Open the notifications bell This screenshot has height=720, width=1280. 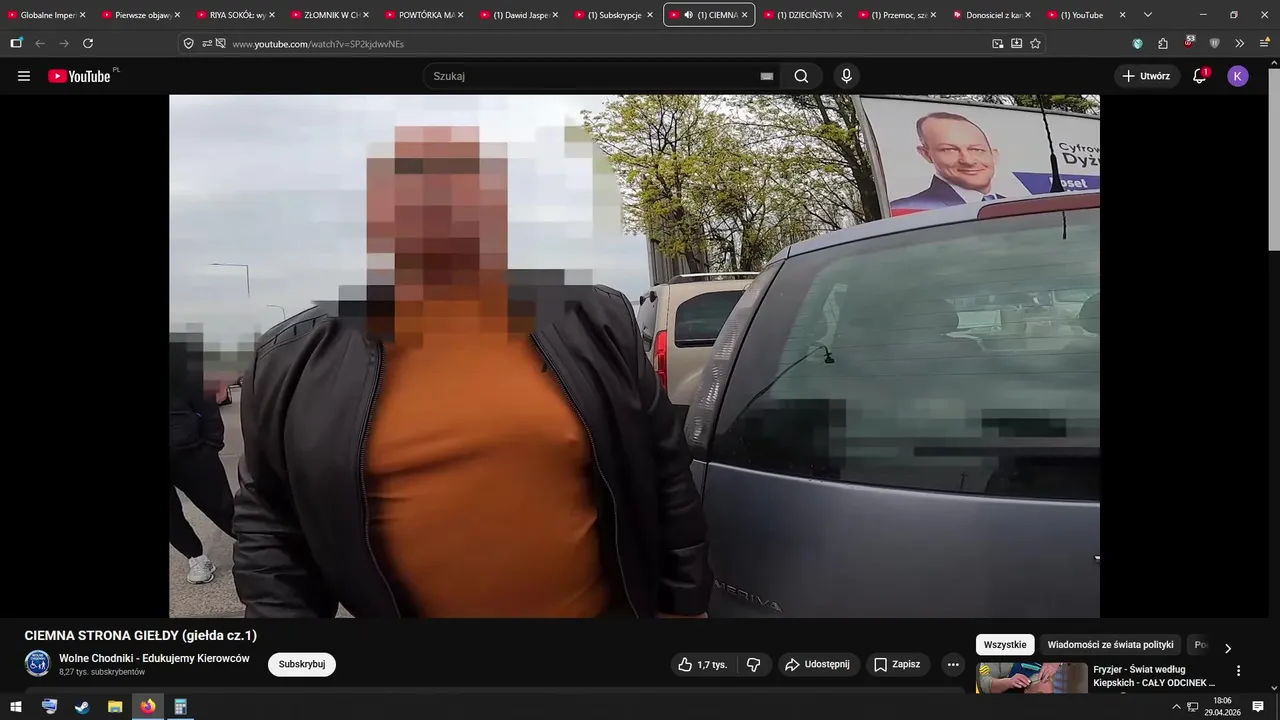pyautogui.click(x=1200, y=76)
